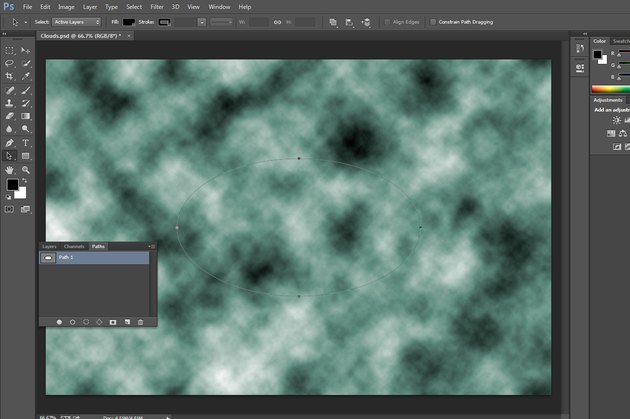Viewport: 630px width, 419px height.
Task: Click toolbox foreground color swatch
Action: 12,184
